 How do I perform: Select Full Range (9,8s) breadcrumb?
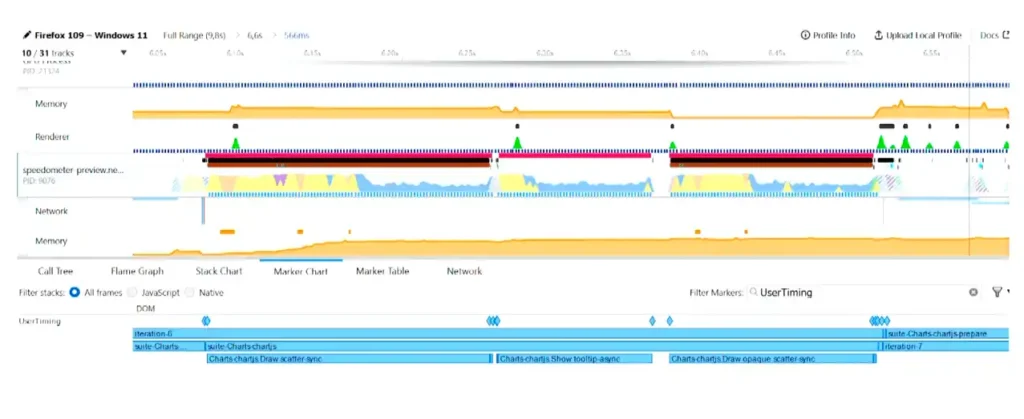193,35
